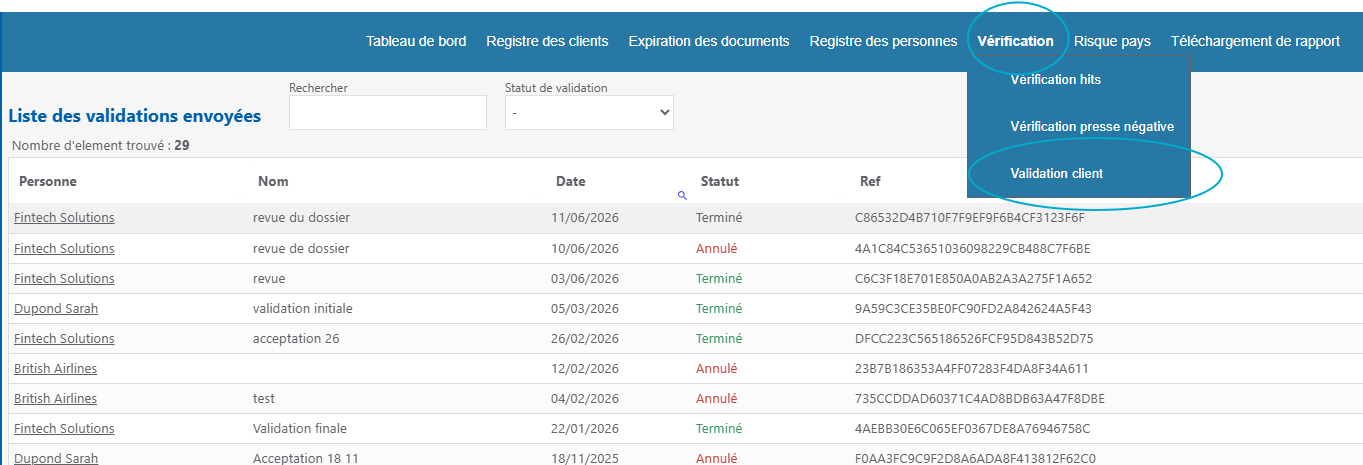Choose Validation client submenu entry
Image resolution: width=1363 pixels, height=465 pixels.
tap(1057, 173)
